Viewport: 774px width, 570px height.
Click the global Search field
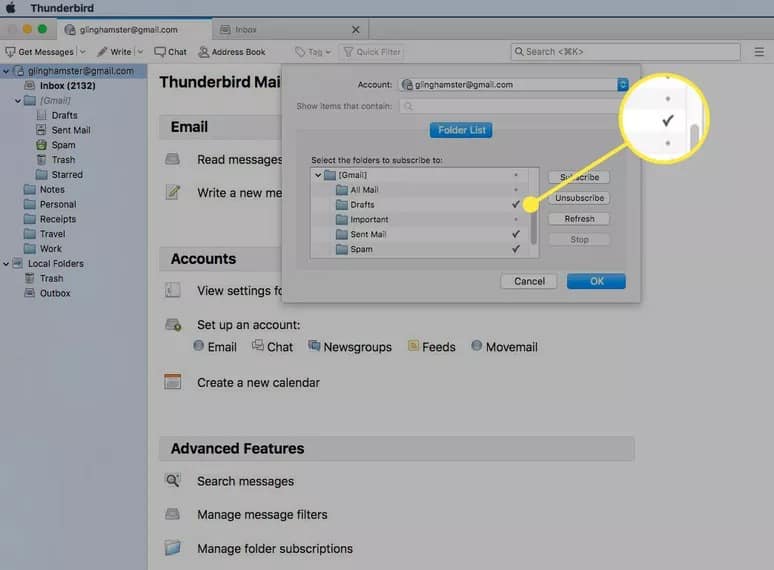coord(625,52)
